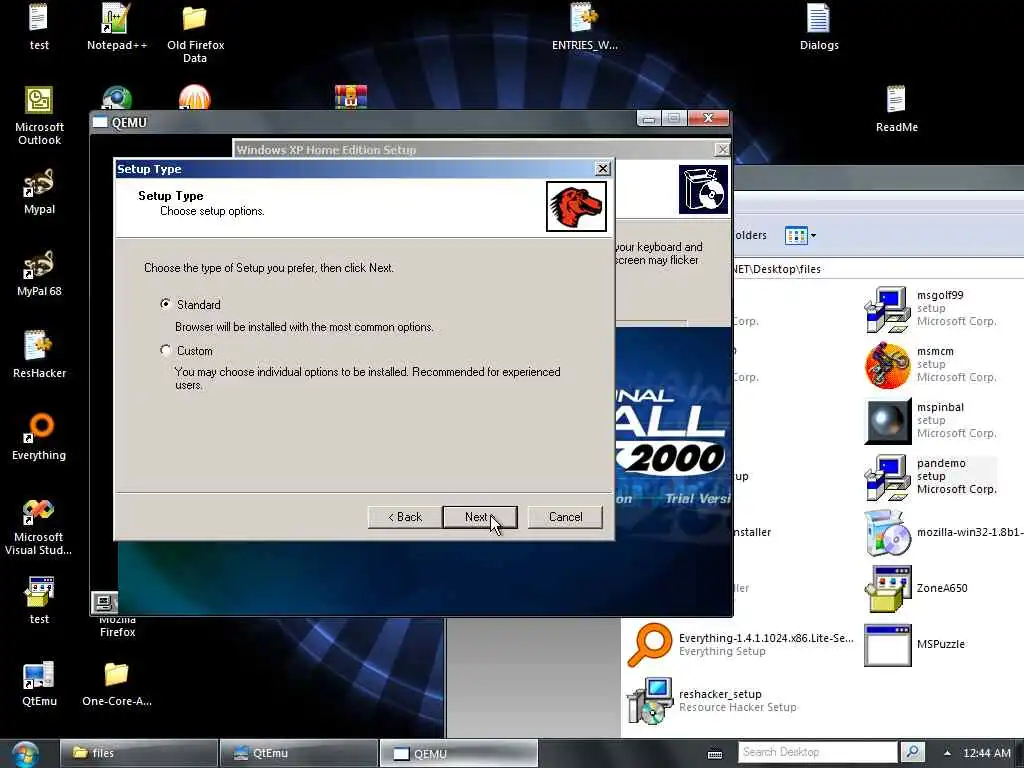The height and width of the screenshot is (768, 1024).
Task: Open the test text file on desktop
Action: [x=39, y=26]
